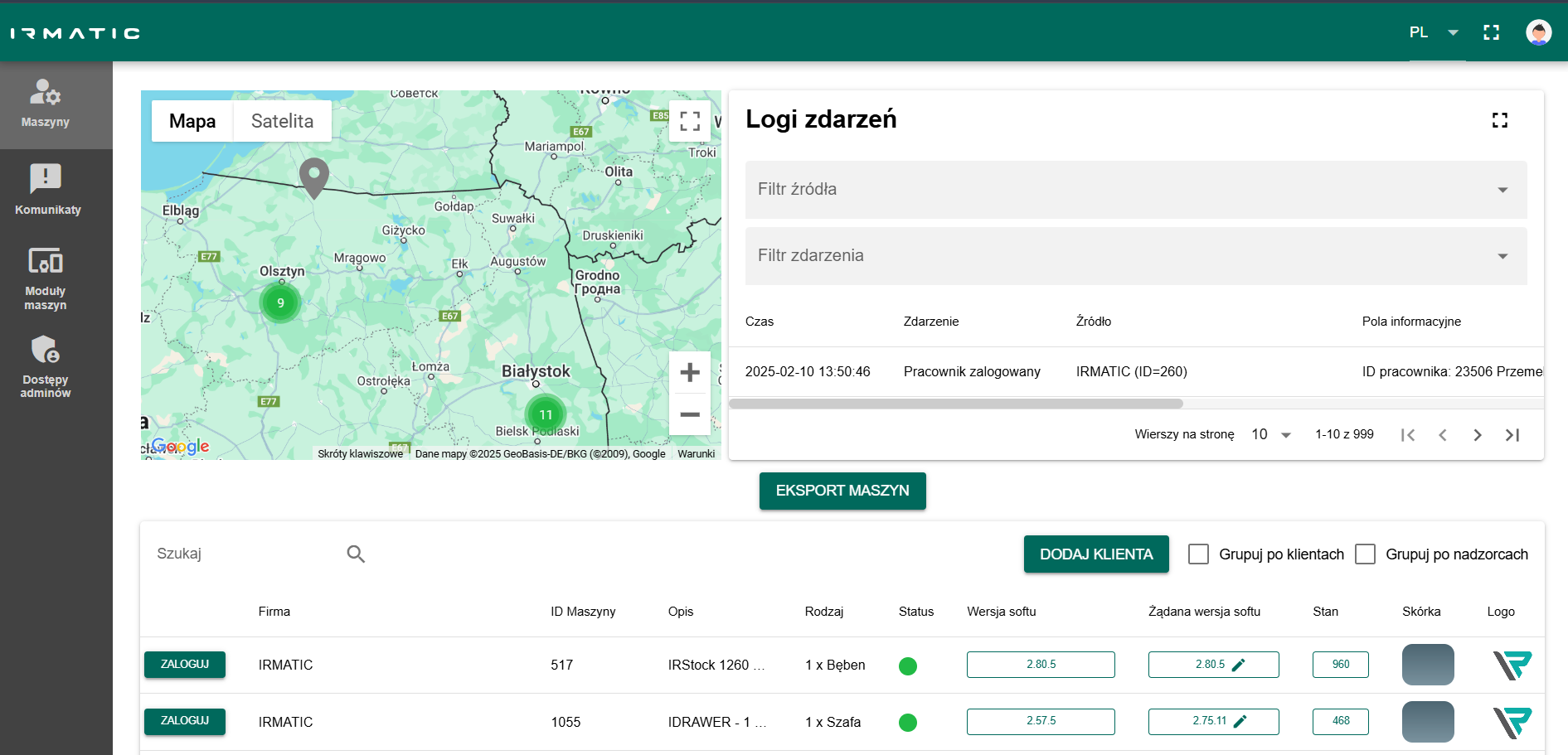Sort machines by Rodzaj column

pos(824,612)
